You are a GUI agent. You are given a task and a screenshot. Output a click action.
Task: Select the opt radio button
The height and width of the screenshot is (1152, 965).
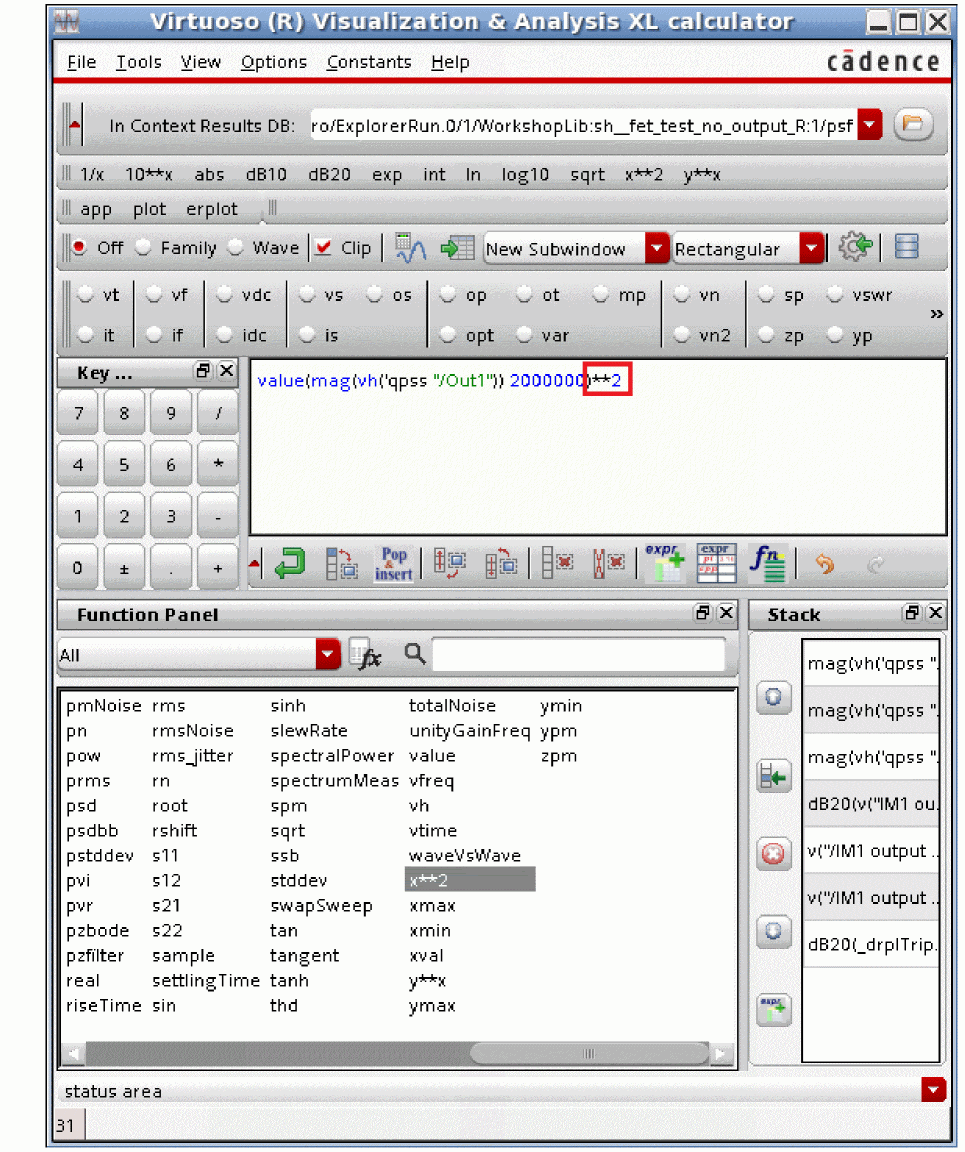click(448, 335)
